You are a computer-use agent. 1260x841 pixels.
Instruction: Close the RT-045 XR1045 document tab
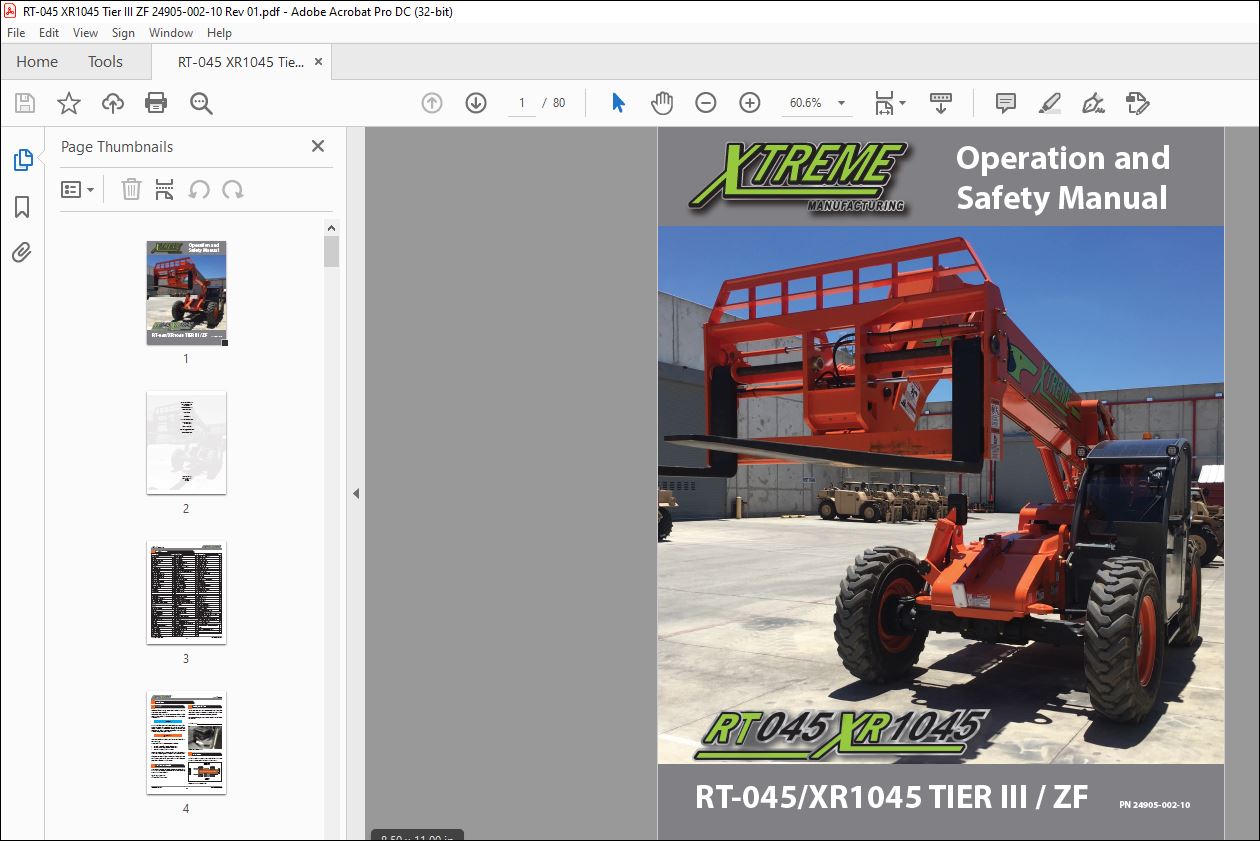point(319,61)
